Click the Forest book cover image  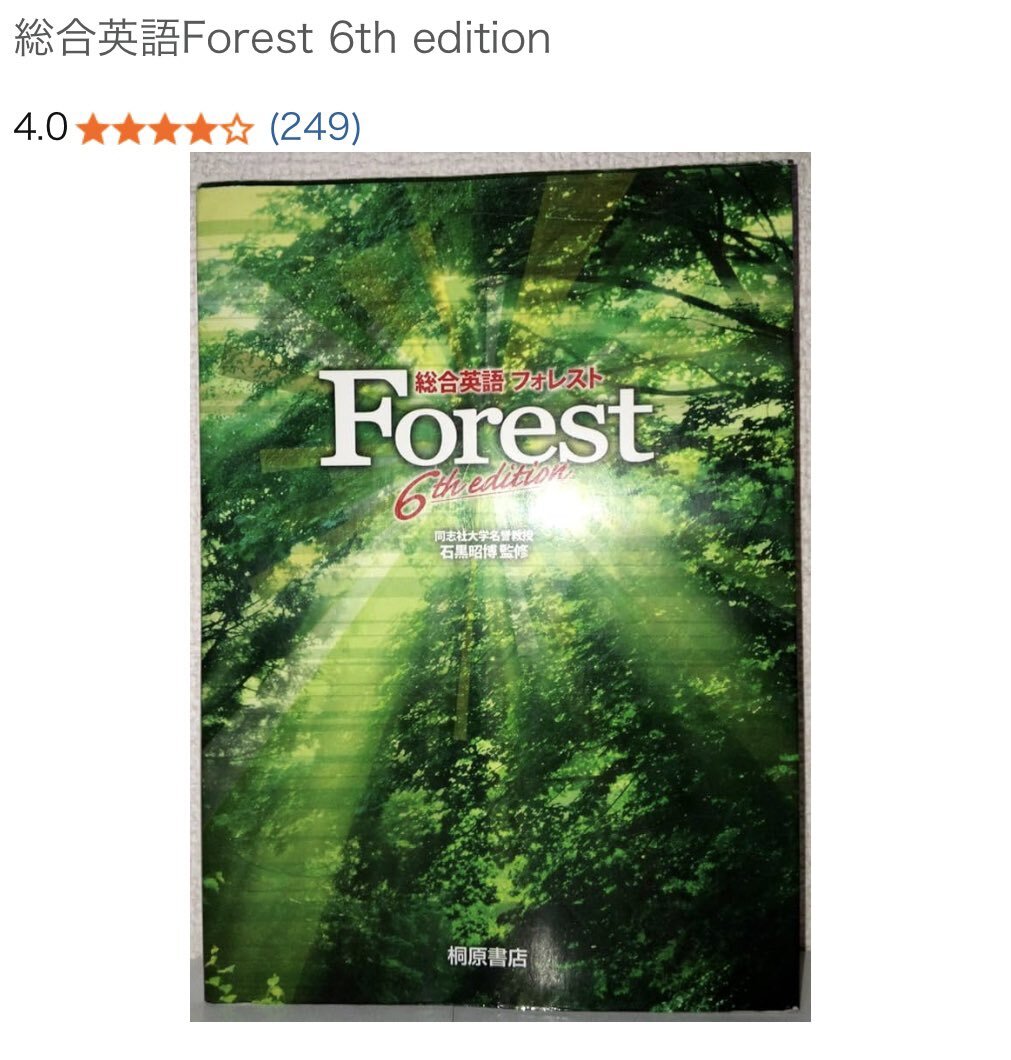point(500,587)
